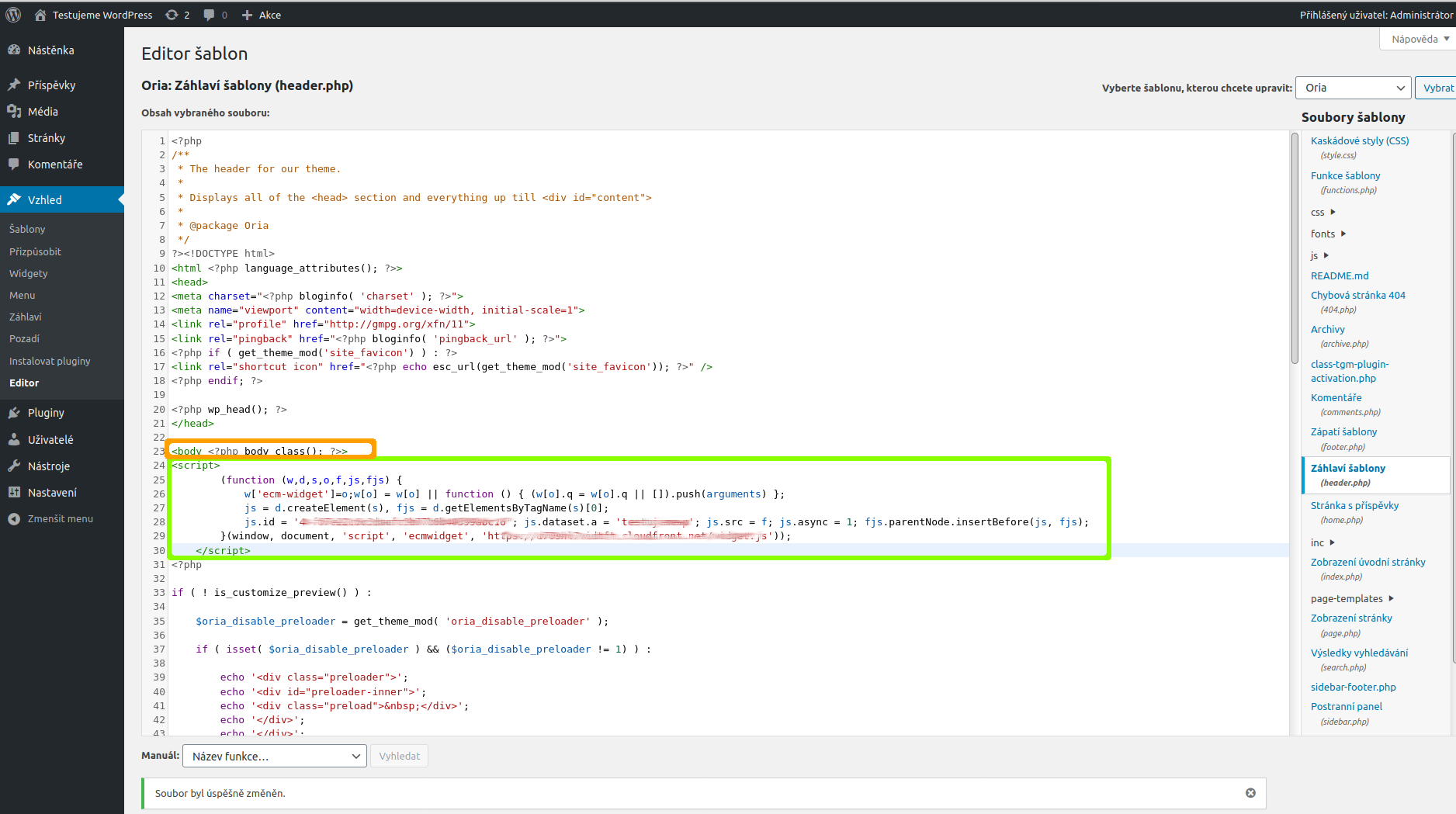Open sidebar-footer.php file
The image size is (1456, 814).
[x=1353, y=687]
